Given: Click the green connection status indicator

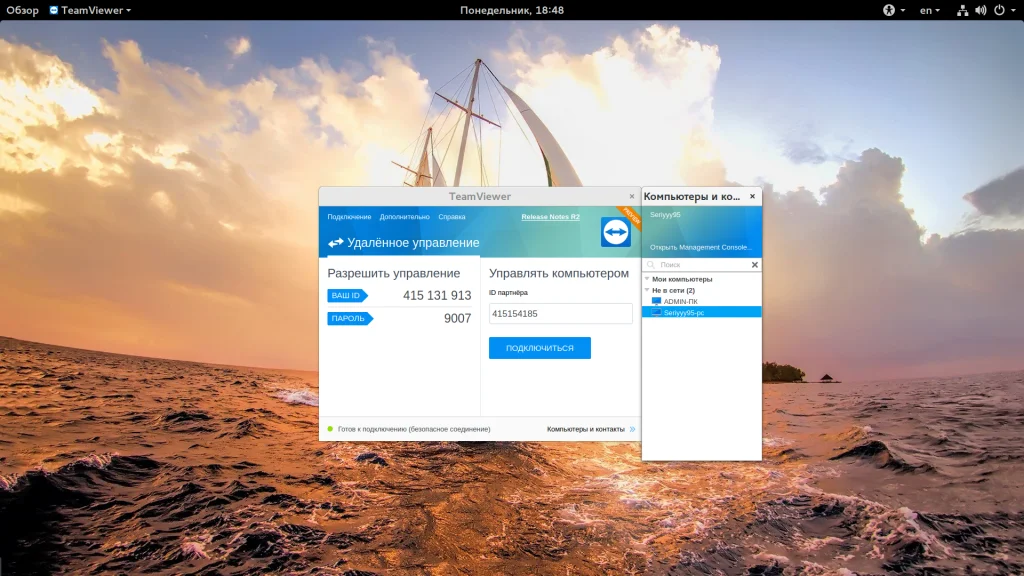Looking at the screenshot, I should click(330, 429).
